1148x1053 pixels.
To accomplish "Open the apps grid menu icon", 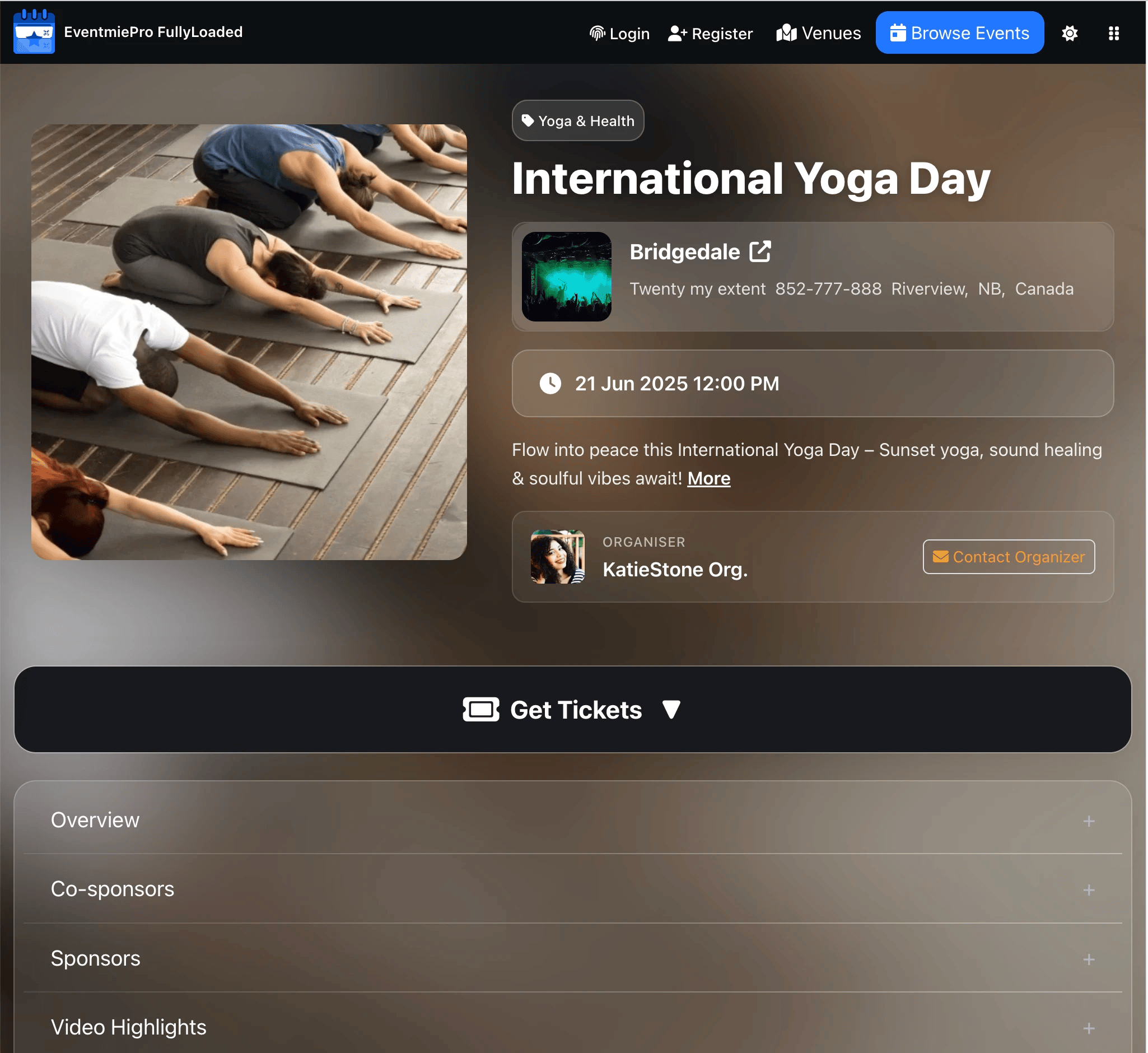I will tap(1114, 33).
